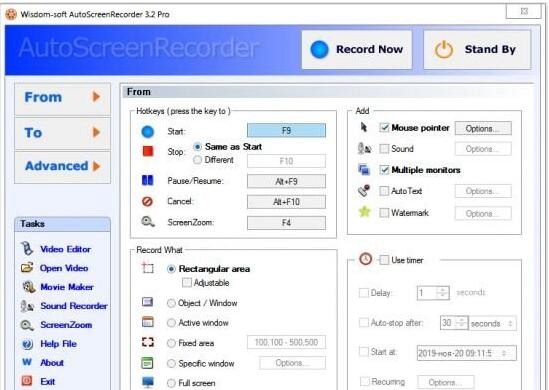Click the Sound microphone icon in Add group
Viewport: 549px width, 390px height.
pyautogui.click(x=364, y=148)
